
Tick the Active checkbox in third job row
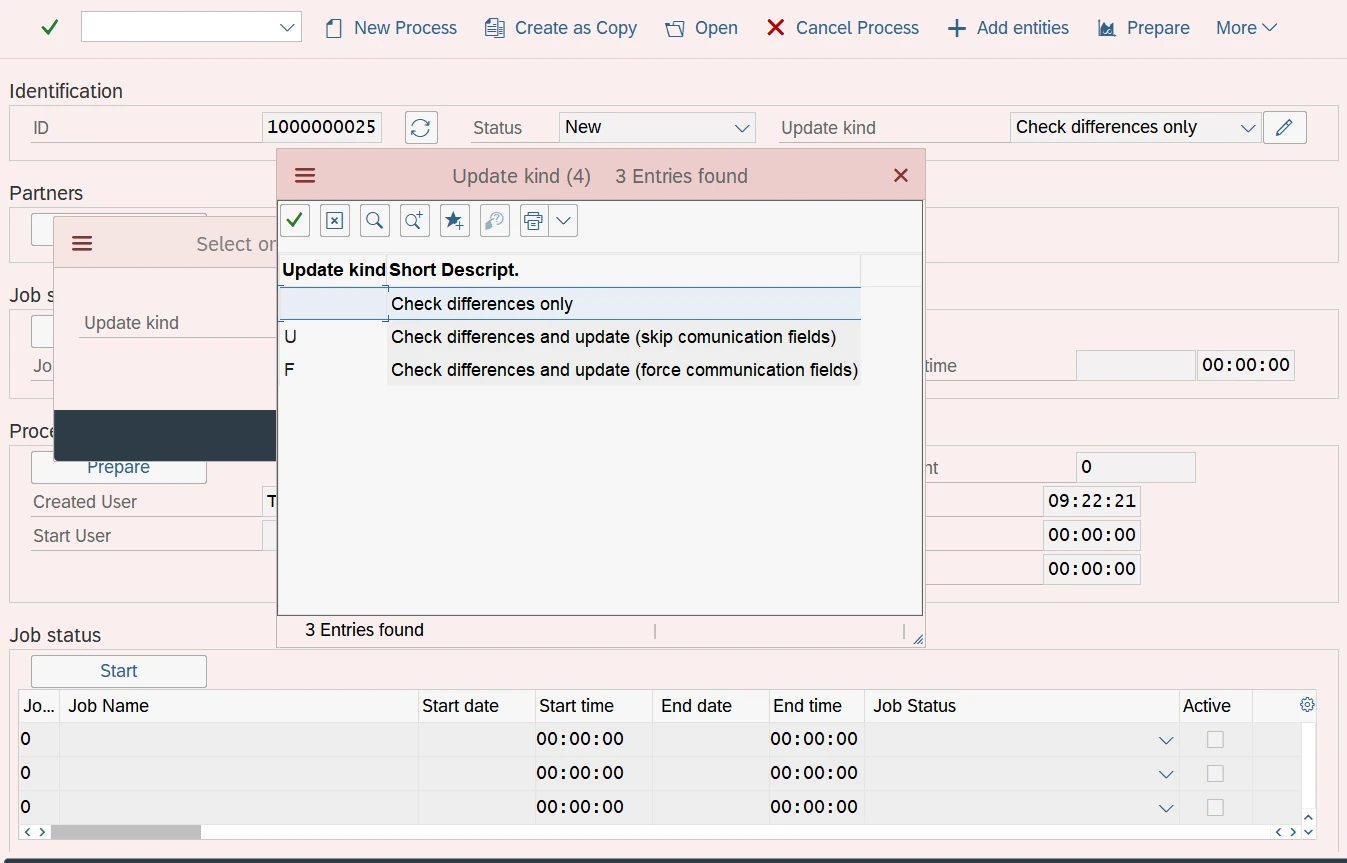(1215, 808)
